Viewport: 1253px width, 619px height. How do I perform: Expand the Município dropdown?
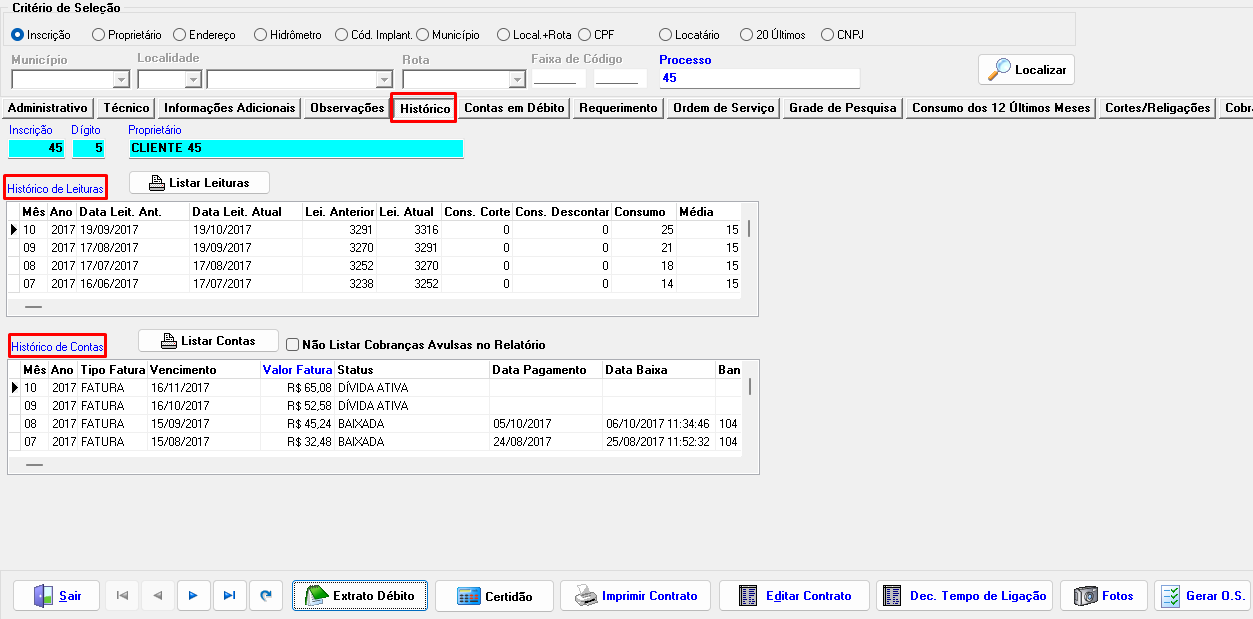[x=121, y=79]
